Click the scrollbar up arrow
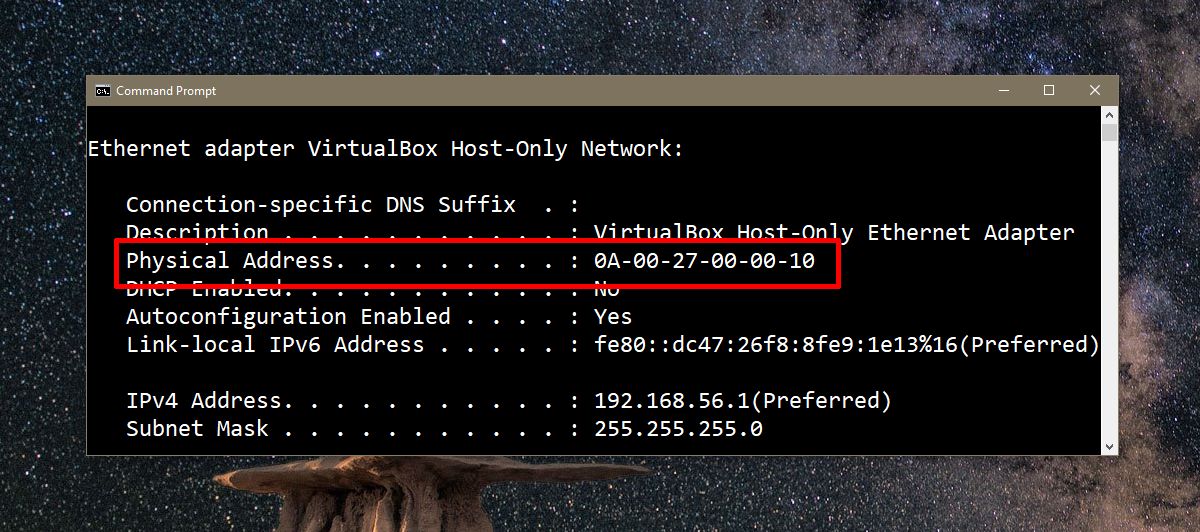The height and width of the screenshot is (532, 1200). point(1109,115)
